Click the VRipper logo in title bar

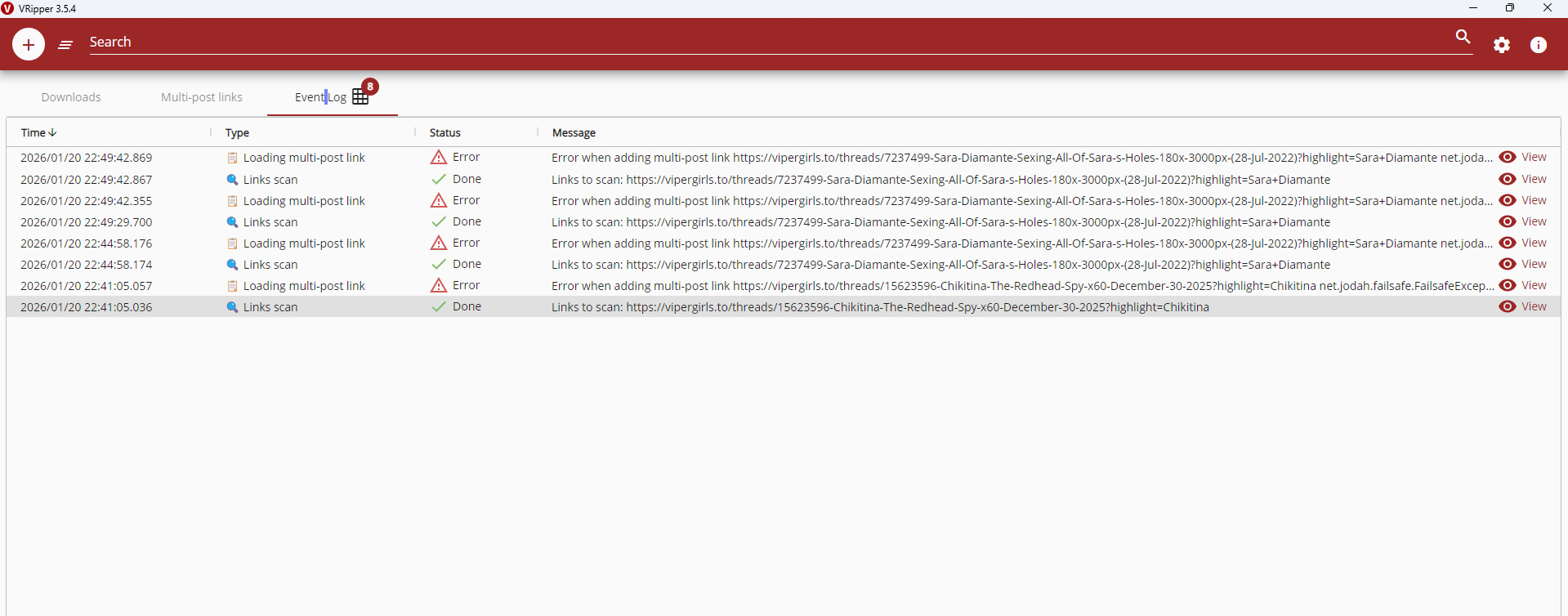pos(7,8)
